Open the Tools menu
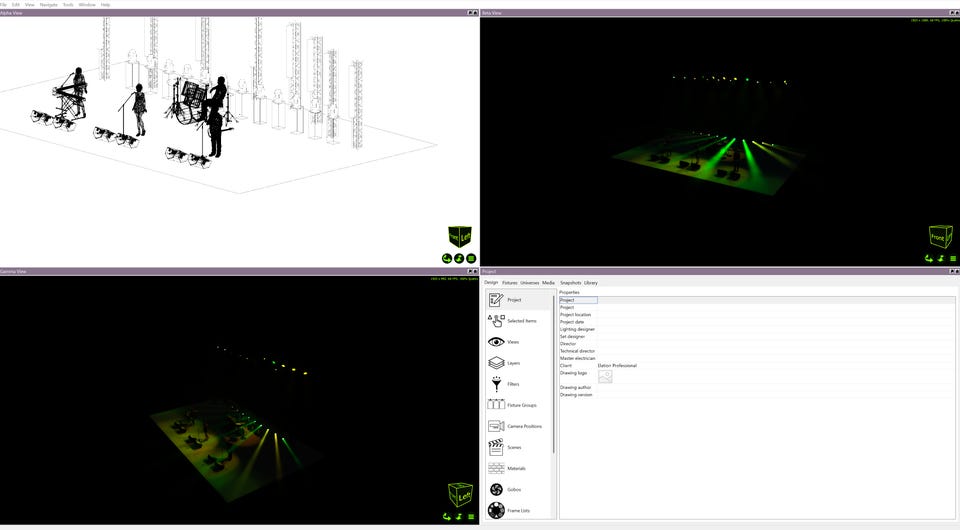 click(68, 4)
